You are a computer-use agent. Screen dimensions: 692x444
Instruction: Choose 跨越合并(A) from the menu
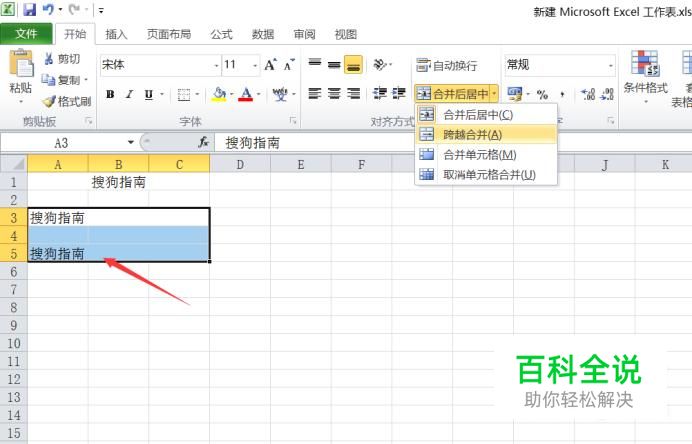(x=486, y=135)
